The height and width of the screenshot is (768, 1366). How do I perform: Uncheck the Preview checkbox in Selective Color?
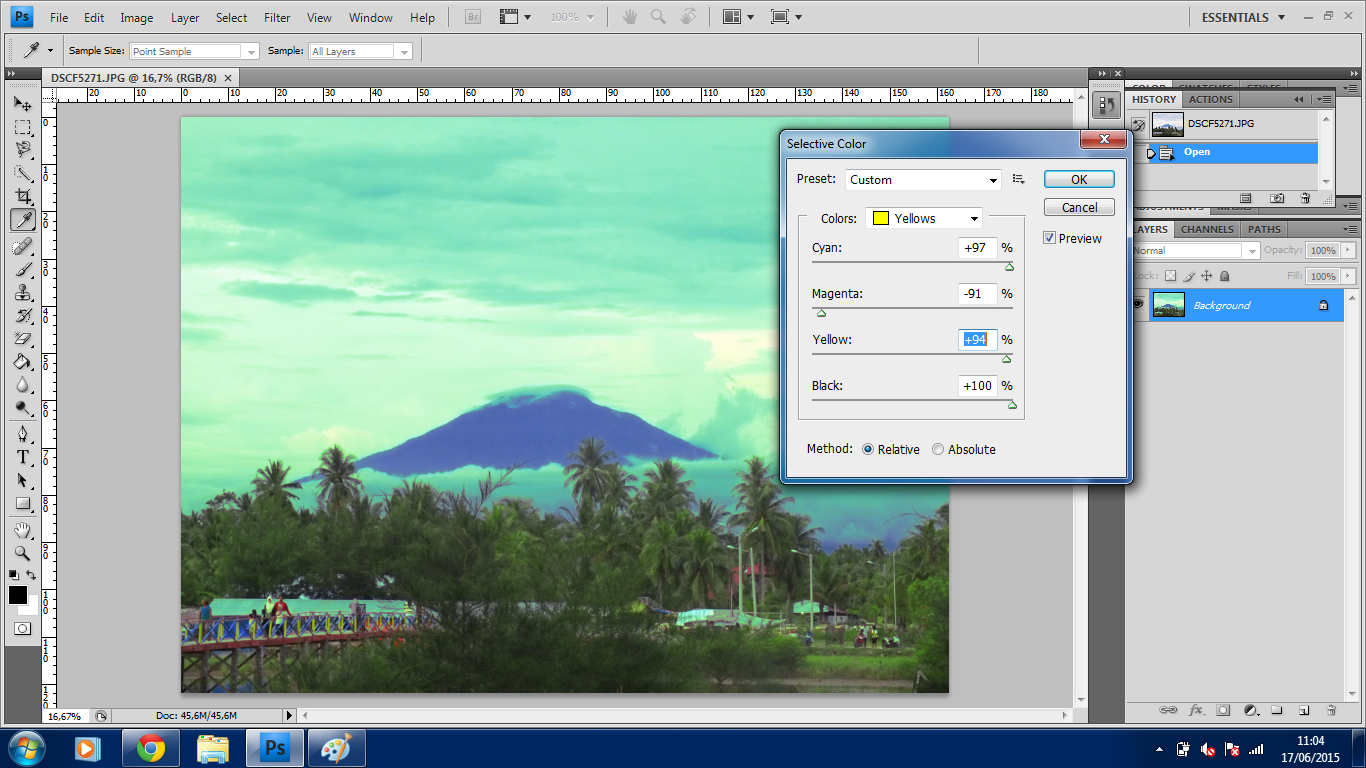1049,238
